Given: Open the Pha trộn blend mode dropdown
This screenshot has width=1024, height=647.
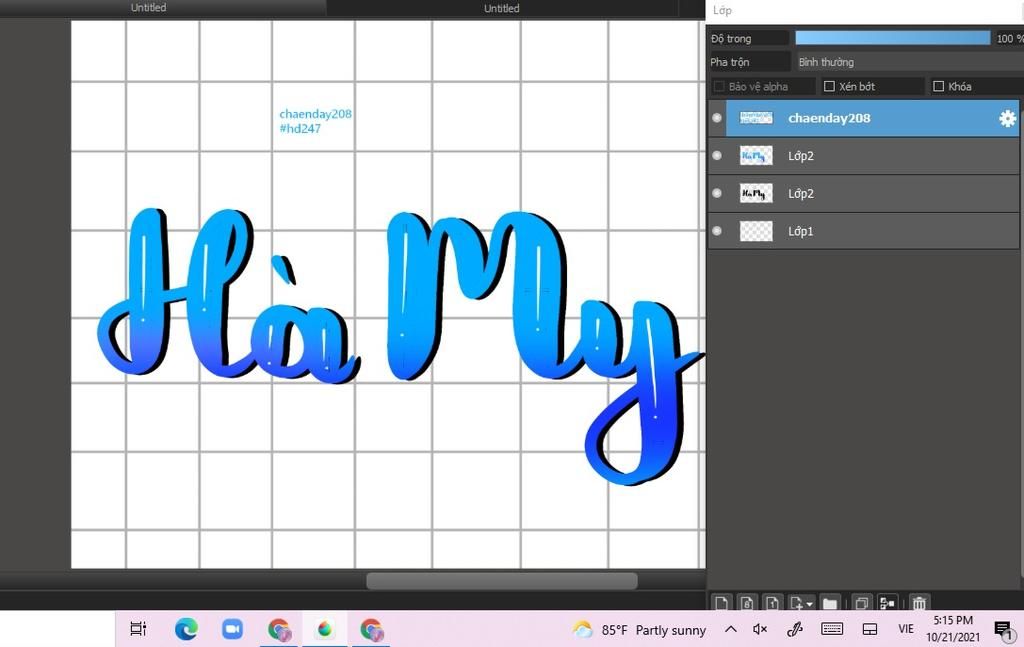Looking at the screenshot, I should point(908,62).
